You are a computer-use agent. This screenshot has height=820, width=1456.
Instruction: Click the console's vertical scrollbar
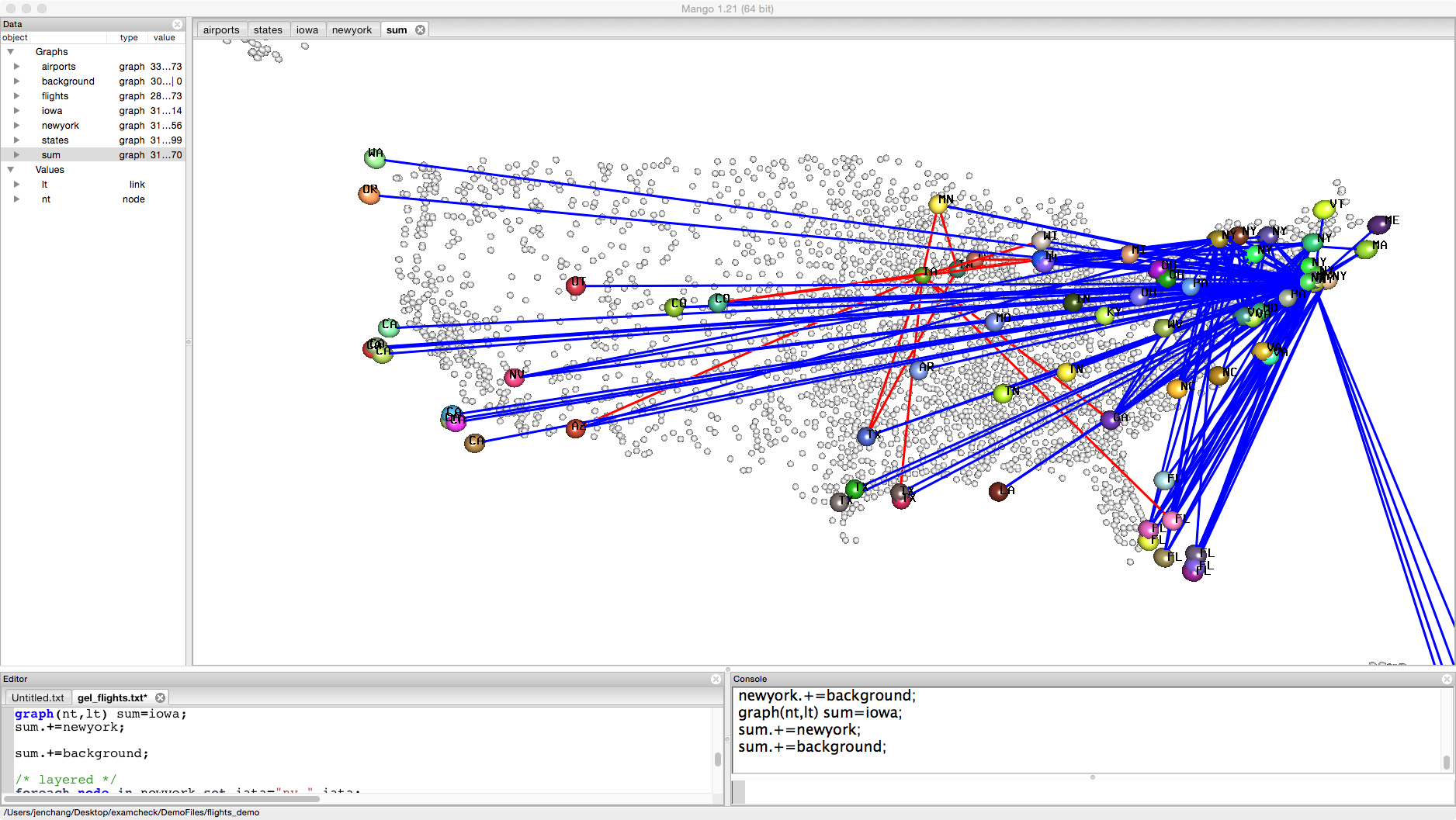pos(1446,762)
